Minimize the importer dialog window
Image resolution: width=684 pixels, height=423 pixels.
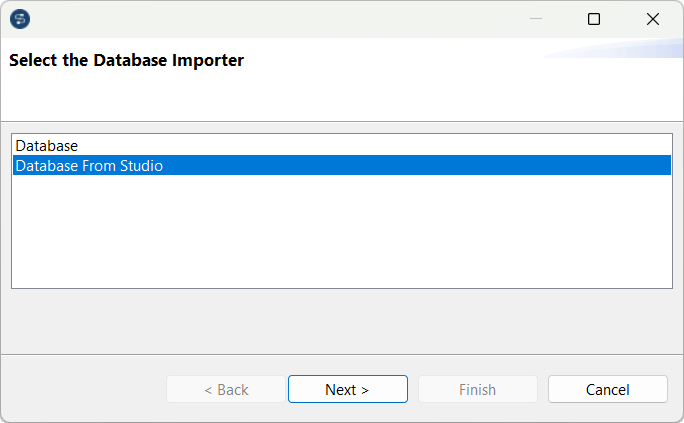tap(536, 19)
